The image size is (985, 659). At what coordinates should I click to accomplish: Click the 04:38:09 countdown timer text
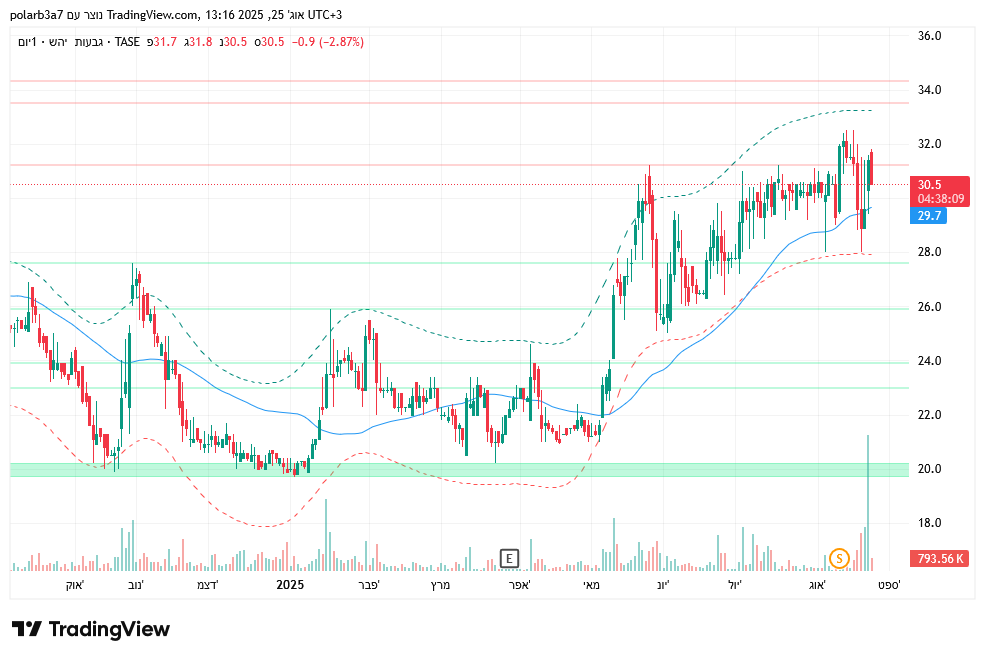point(940,199)
